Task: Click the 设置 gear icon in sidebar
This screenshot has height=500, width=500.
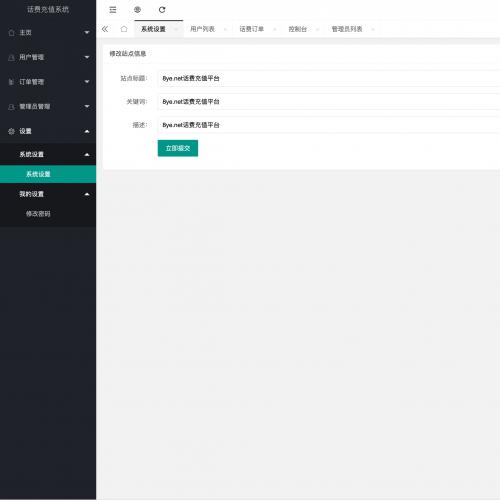Action: [11, 131]
